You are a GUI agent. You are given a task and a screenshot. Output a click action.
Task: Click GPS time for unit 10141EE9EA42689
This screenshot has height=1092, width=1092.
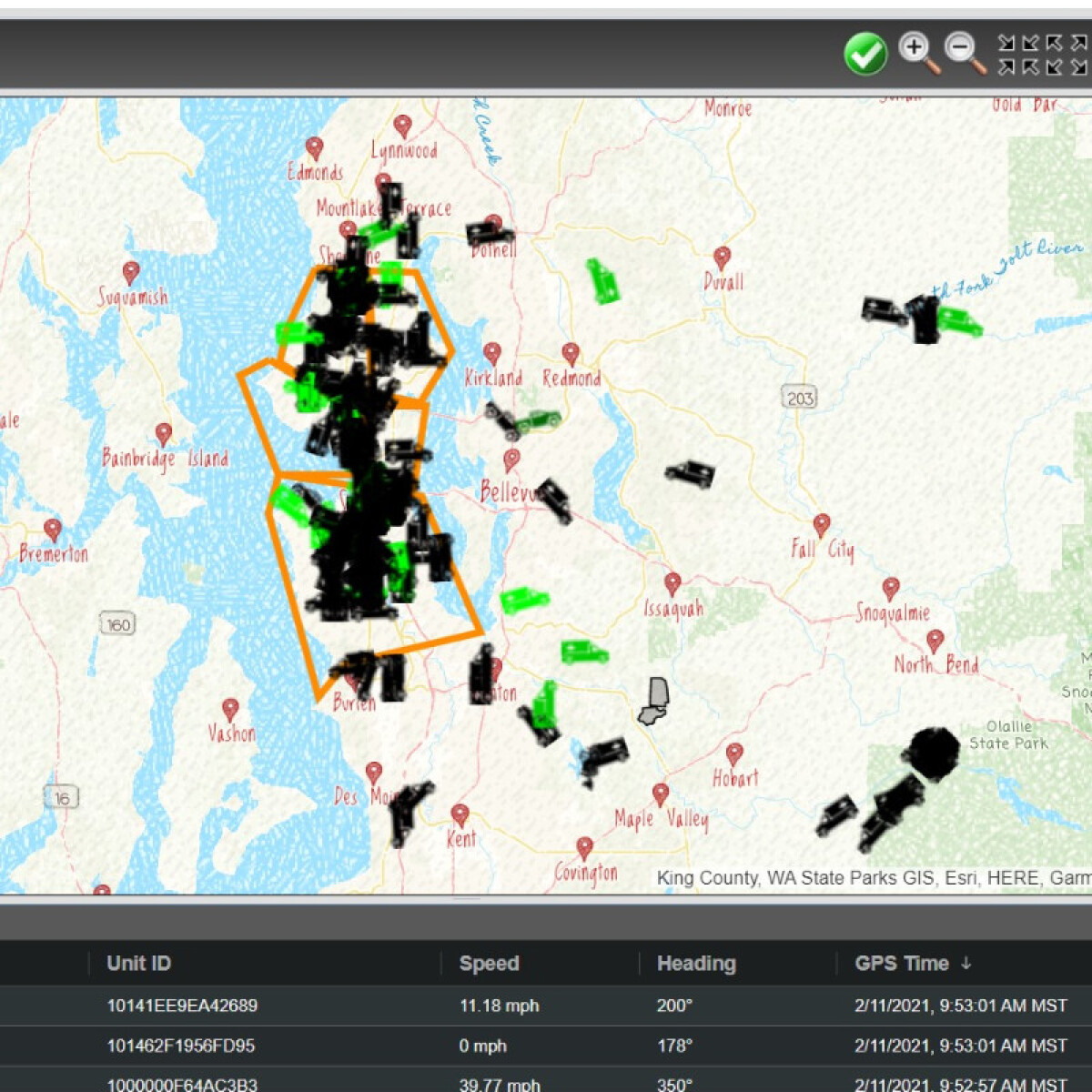pyautogui.click(x=961, y=1006)
